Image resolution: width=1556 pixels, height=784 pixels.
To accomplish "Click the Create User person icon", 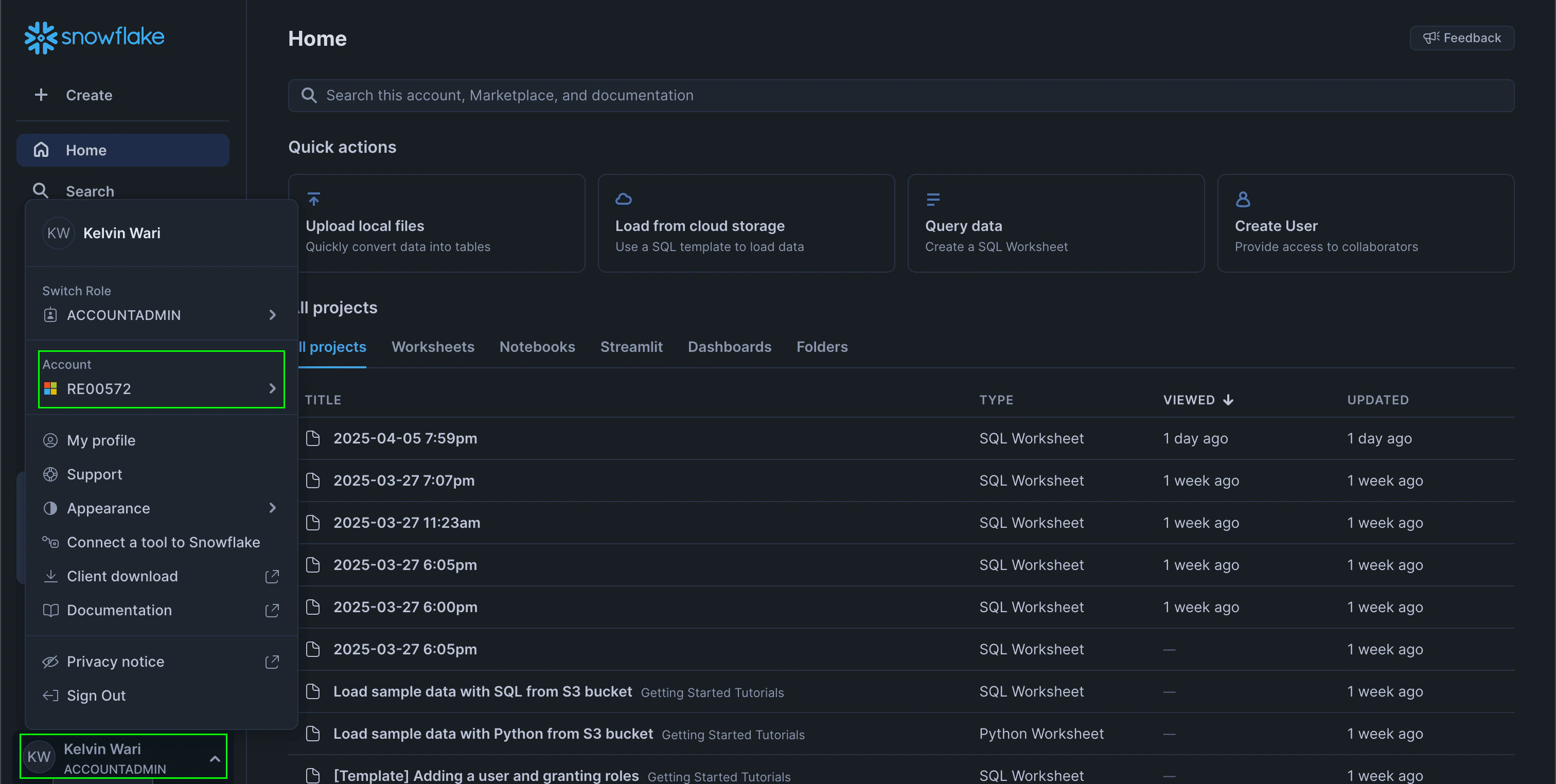I will click(1243, 199).
